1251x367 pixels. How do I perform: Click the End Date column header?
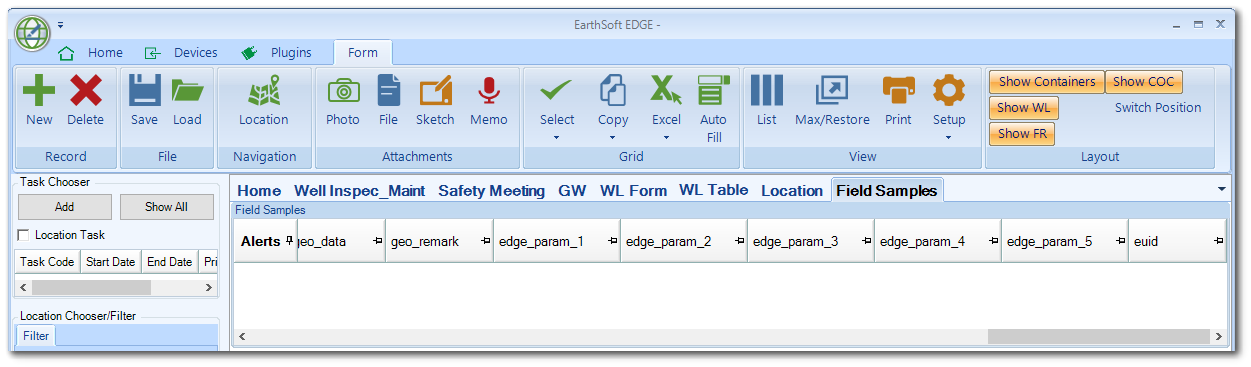pos(169,262)
